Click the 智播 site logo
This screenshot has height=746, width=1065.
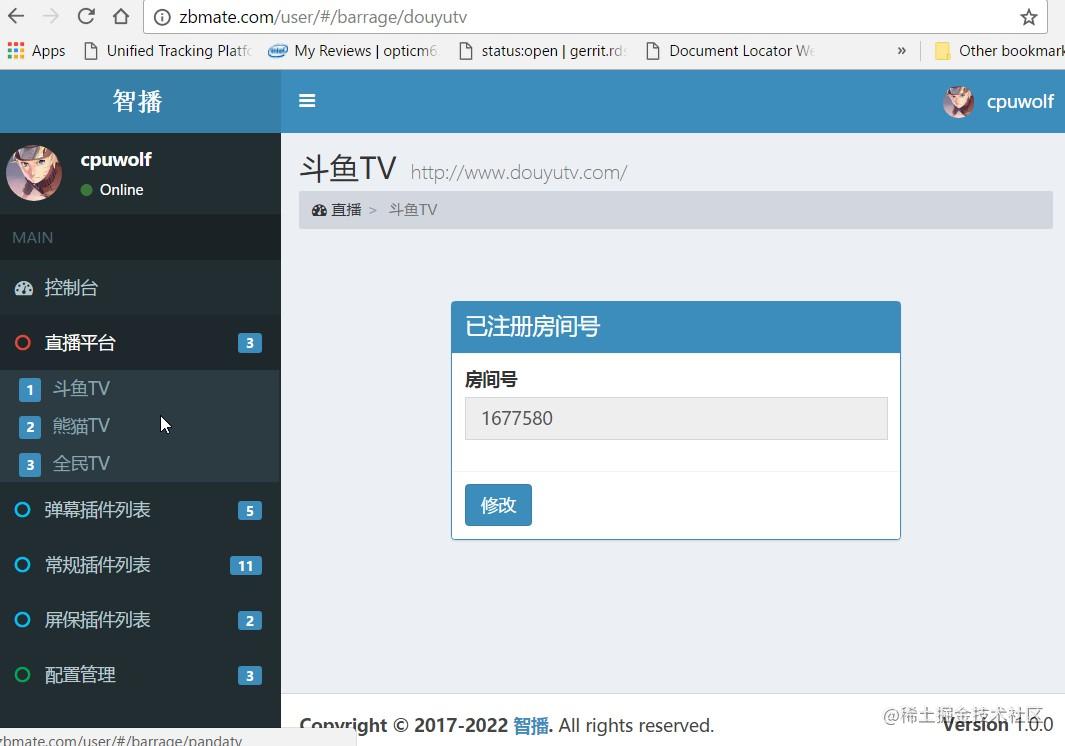(x=138, y=101)
